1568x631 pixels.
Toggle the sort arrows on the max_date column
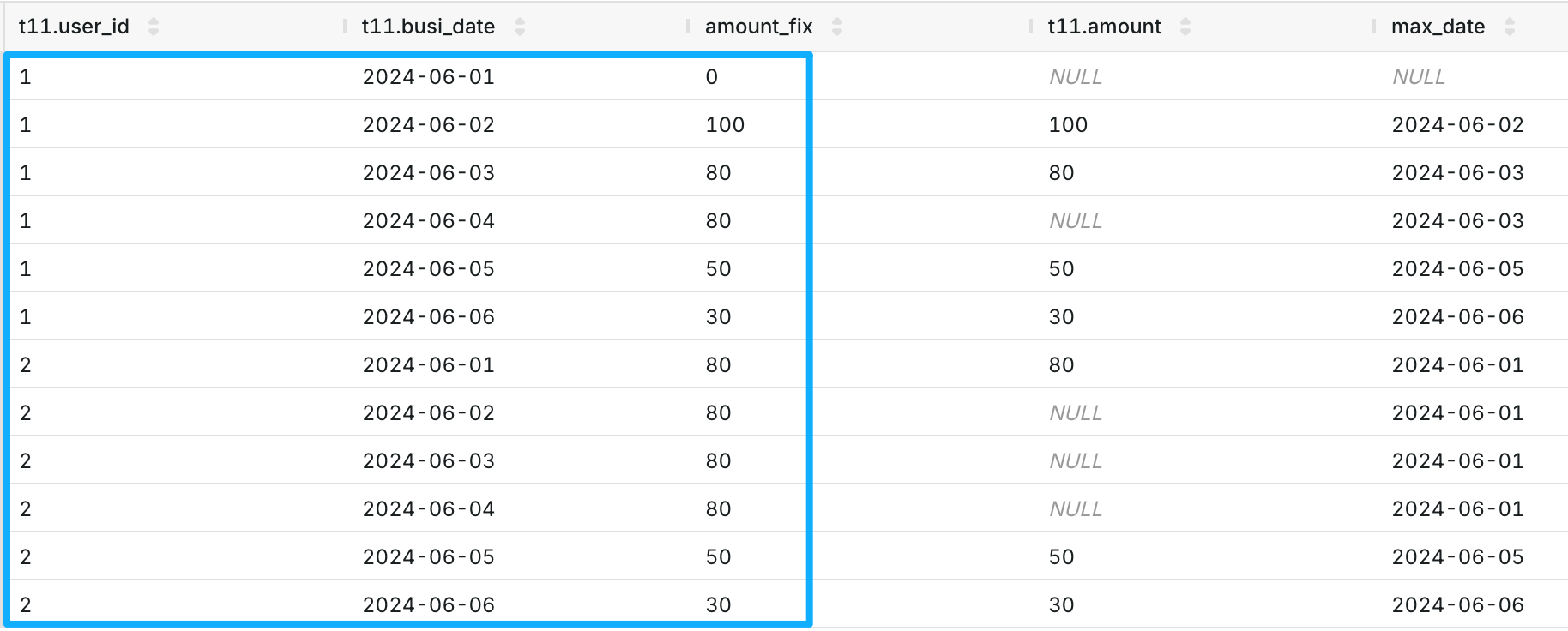click(x=1510, y=27)
